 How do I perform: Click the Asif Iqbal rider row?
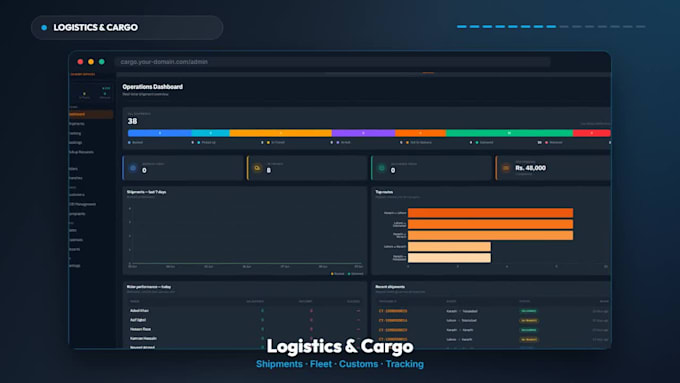pyautogui.click(x=245, y=320)
